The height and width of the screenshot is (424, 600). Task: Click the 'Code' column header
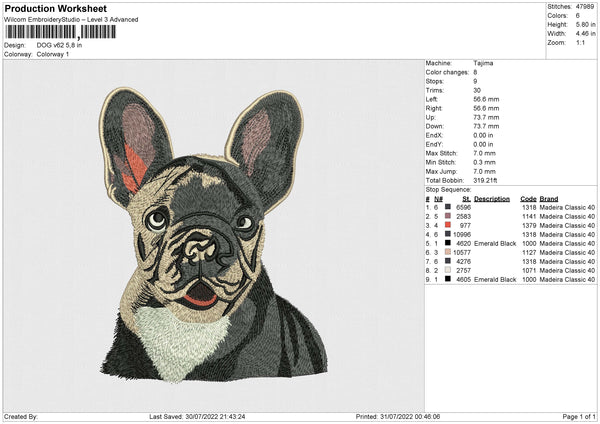point(528,199)
